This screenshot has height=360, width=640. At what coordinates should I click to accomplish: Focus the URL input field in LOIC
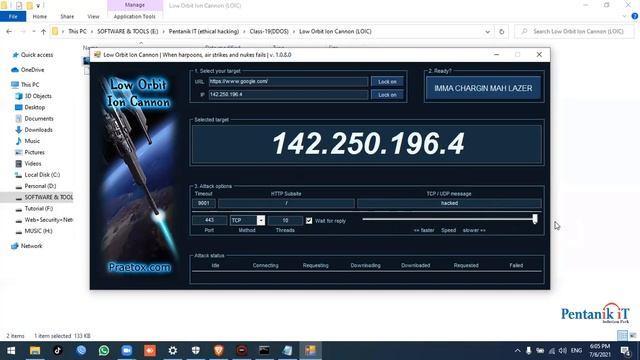click(288, 82)
